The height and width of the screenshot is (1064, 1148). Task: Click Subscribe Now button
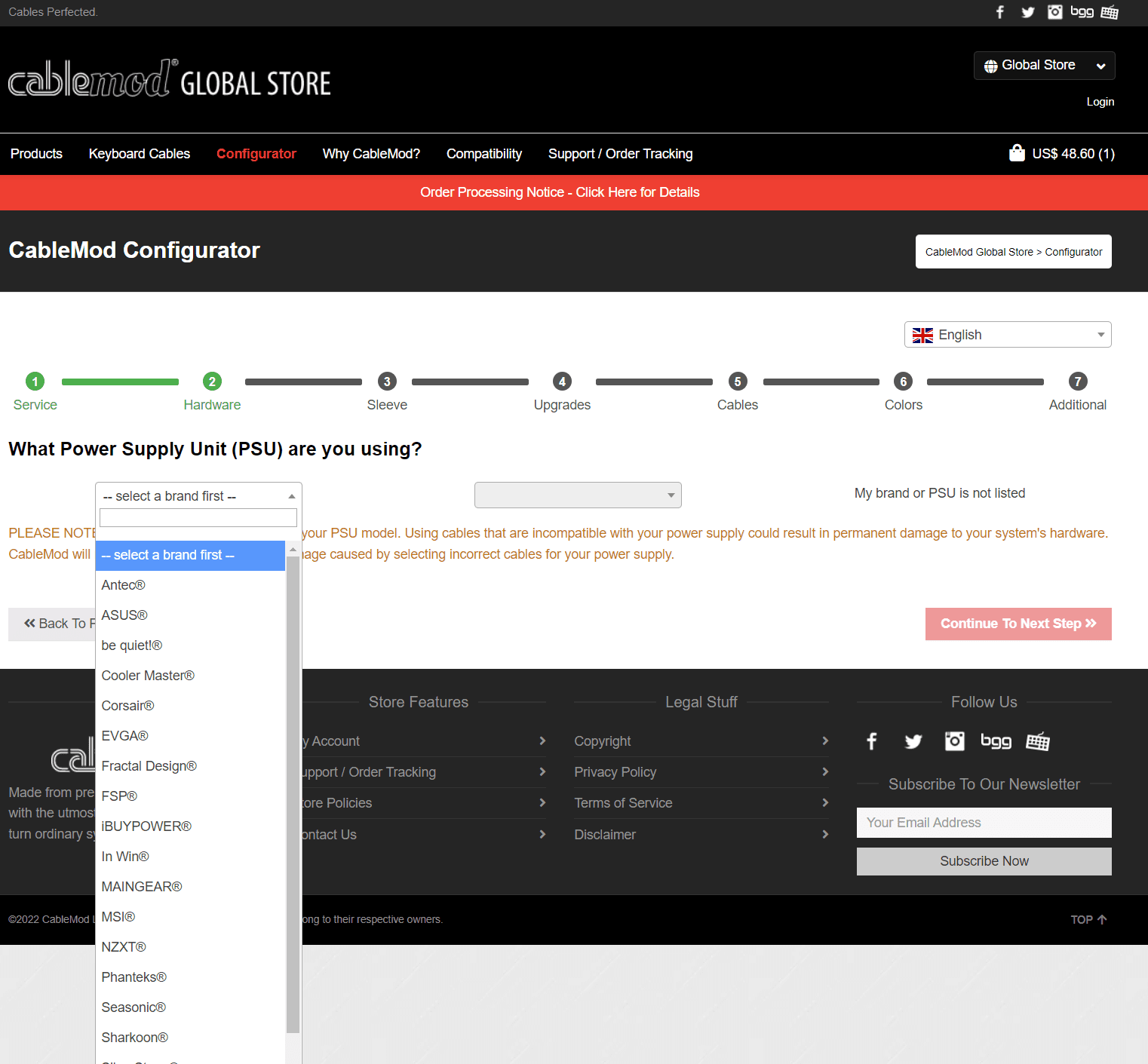pyautogui.click(x=984, y=861)
